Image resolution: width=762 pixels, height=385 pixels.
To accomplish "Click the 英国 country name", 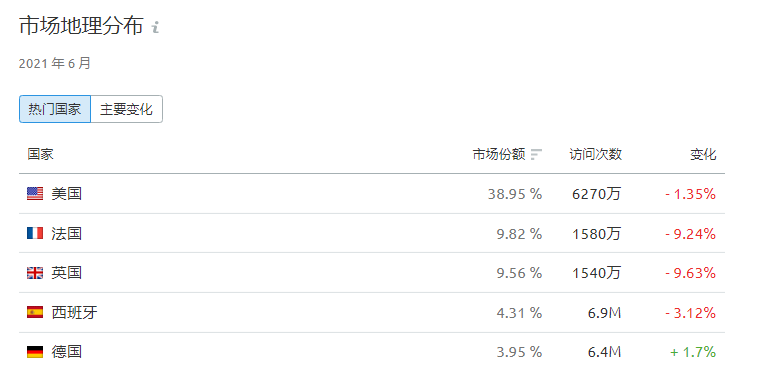I will pos(67,273).
